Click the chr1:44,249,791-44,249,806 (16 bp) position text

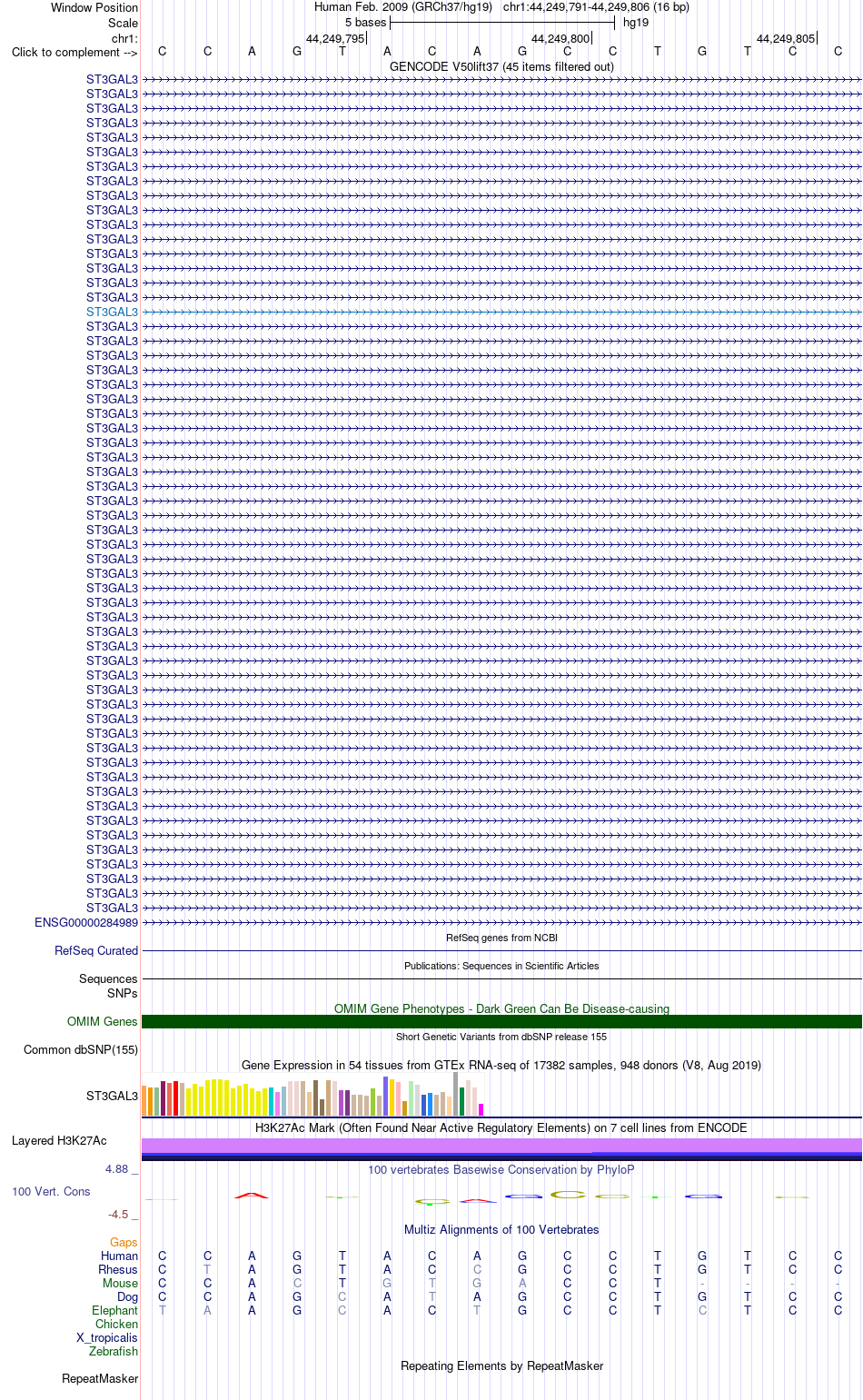[x=596, y=7]
